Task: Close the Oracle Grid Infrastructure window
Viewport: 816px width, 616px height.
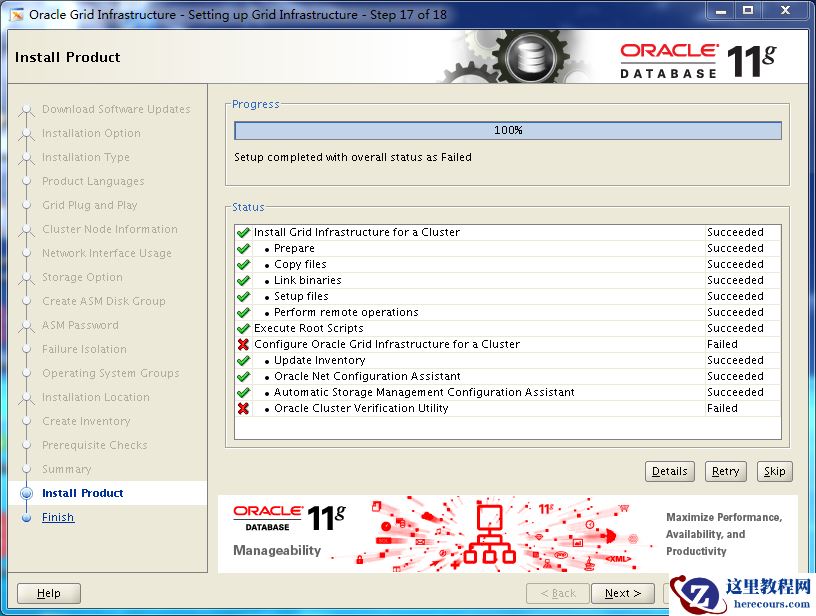Action: (x=786, y=11)
